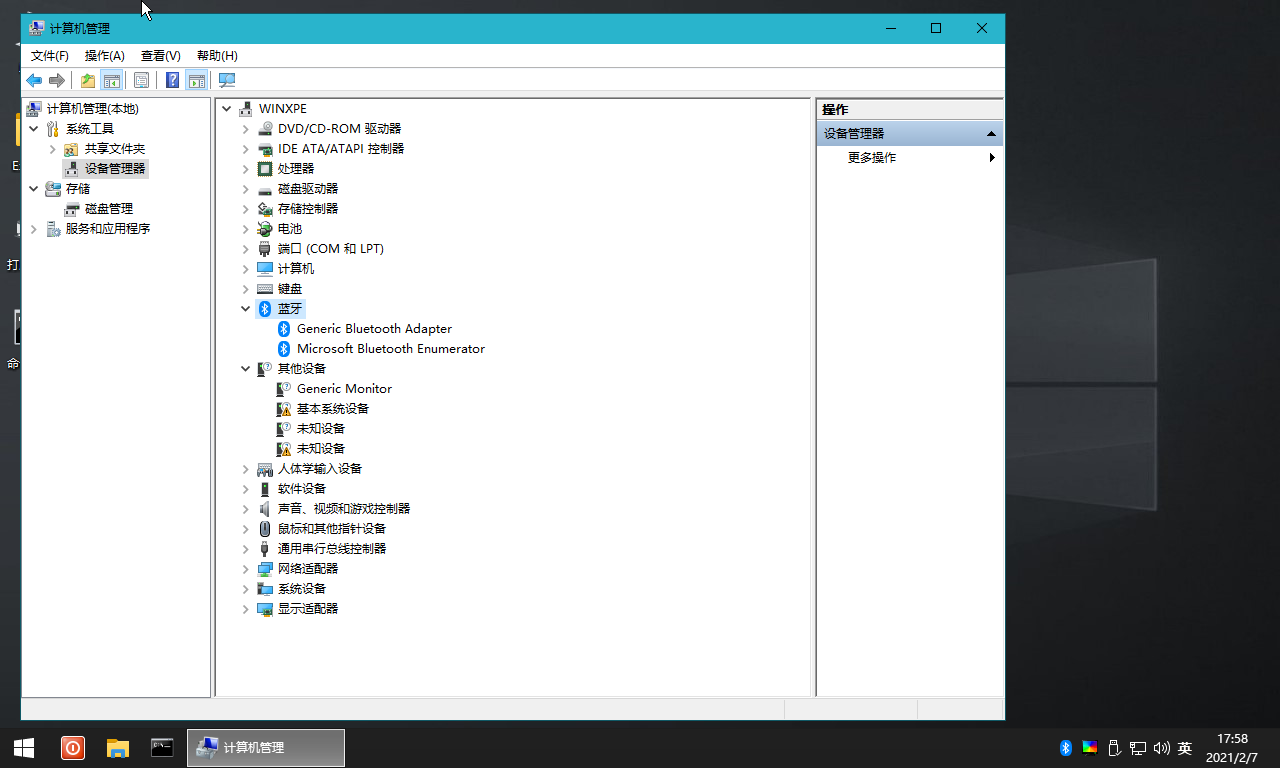Select the 系统设备 category
The width and height of the screenshot is (1280, 768).
[302, 589]
